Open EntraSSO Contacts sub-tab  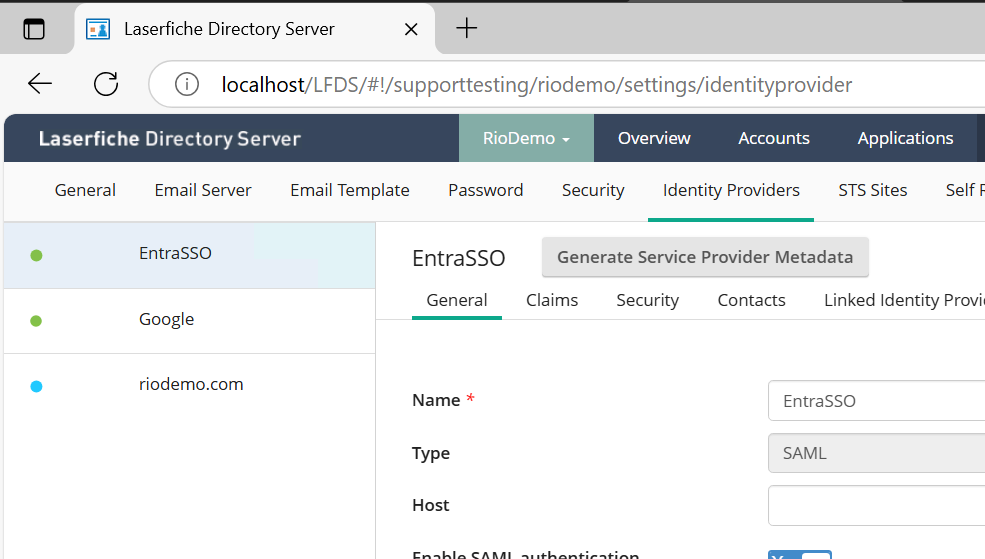tap(751, 300)
